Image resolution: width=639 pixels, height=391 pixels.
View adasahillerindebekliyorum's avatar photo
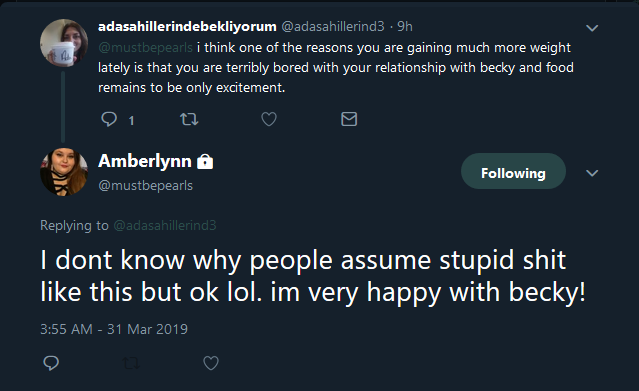(64, 42)
